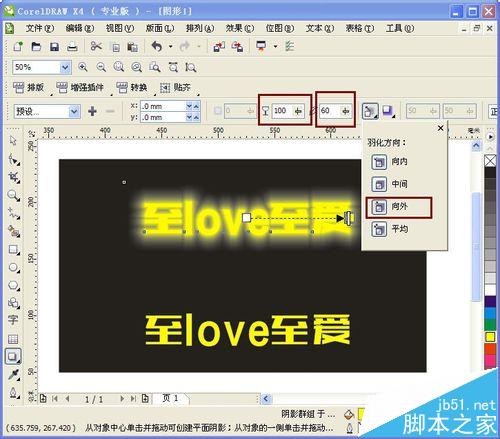Image resolution: width=500 pixels, height=439 pixels.
Task: Select the Ellipse tool in toolbox
Action: [13, 267]
